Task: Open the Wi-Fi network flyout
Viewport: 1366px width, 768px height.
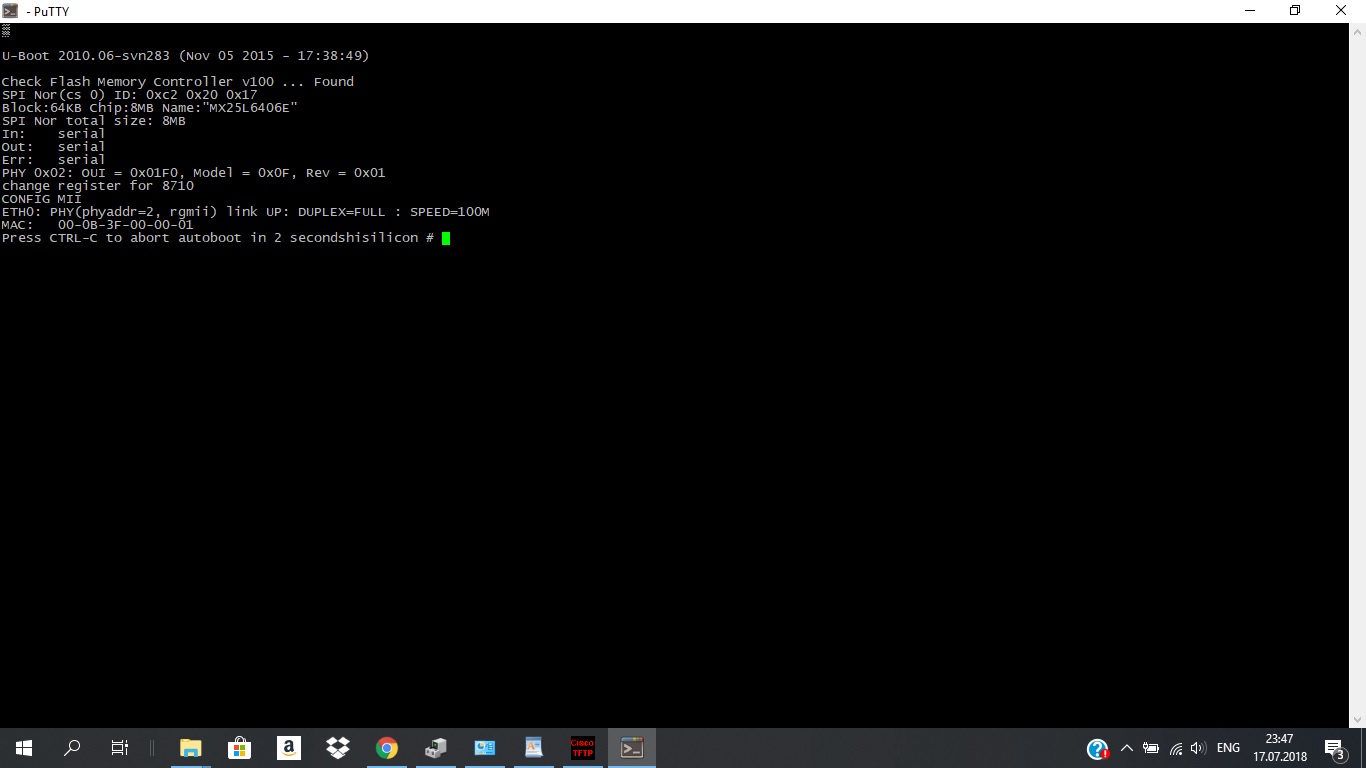Action: 1176,748
